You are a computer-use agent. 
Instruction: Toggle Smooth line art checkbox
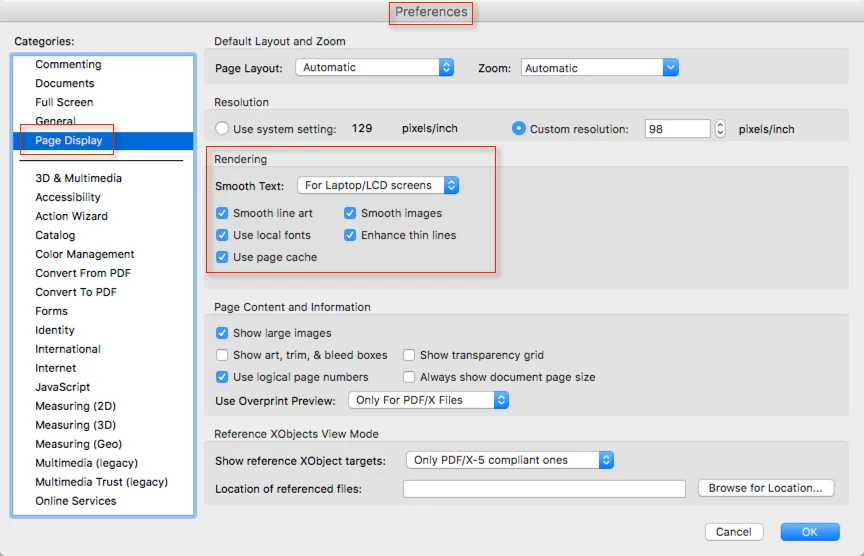tap(222, 213)
